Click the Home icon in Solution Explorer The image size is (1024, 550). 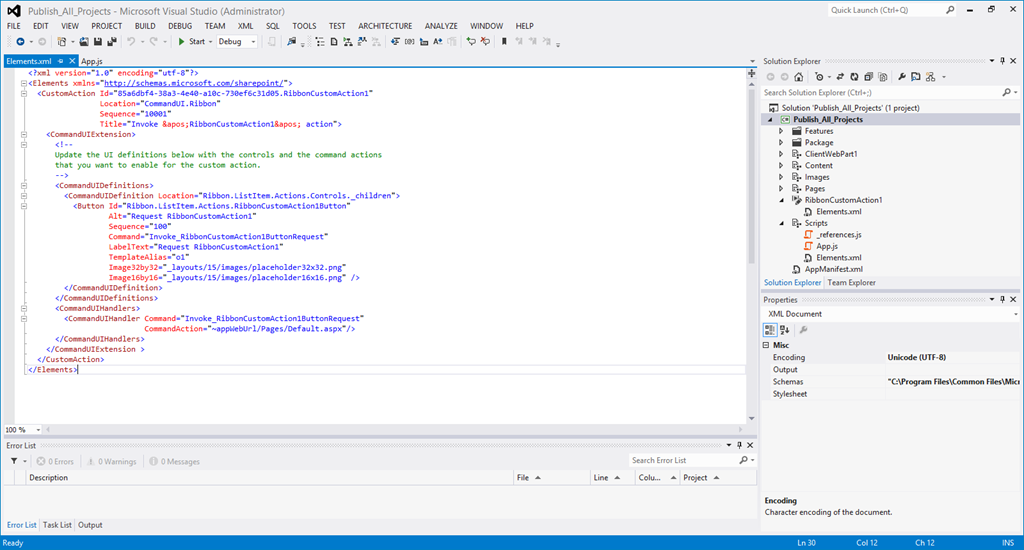[x=798, y=77]
